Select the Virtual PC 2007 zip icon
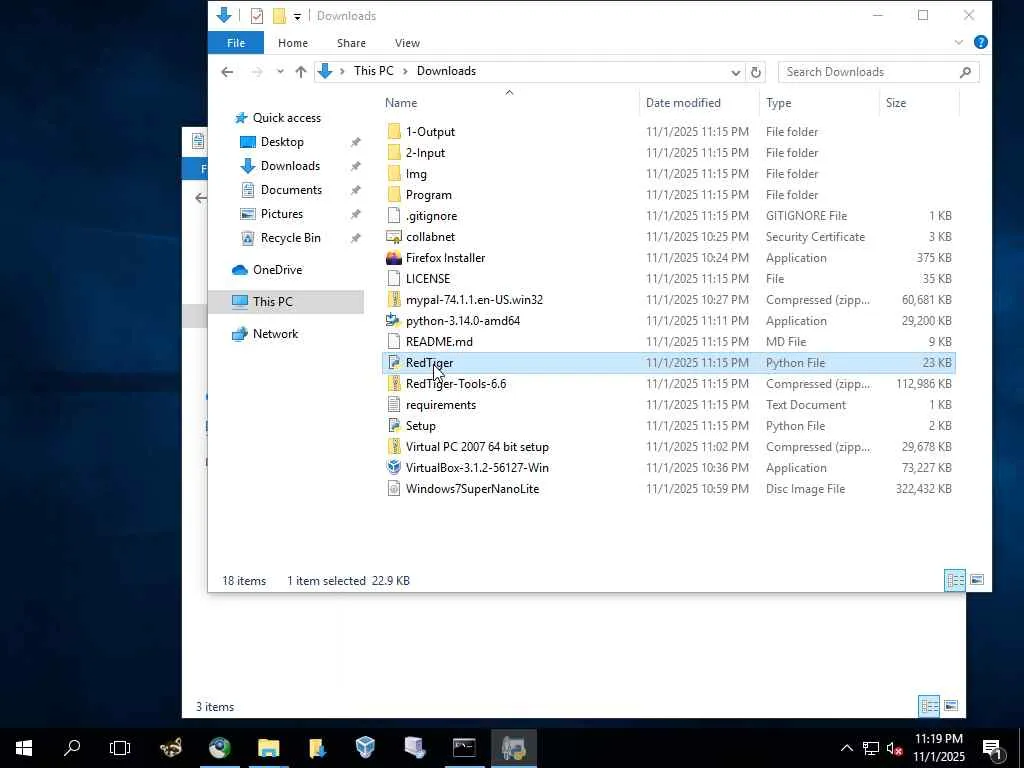The image size is (1024, 768). (394, 446)
